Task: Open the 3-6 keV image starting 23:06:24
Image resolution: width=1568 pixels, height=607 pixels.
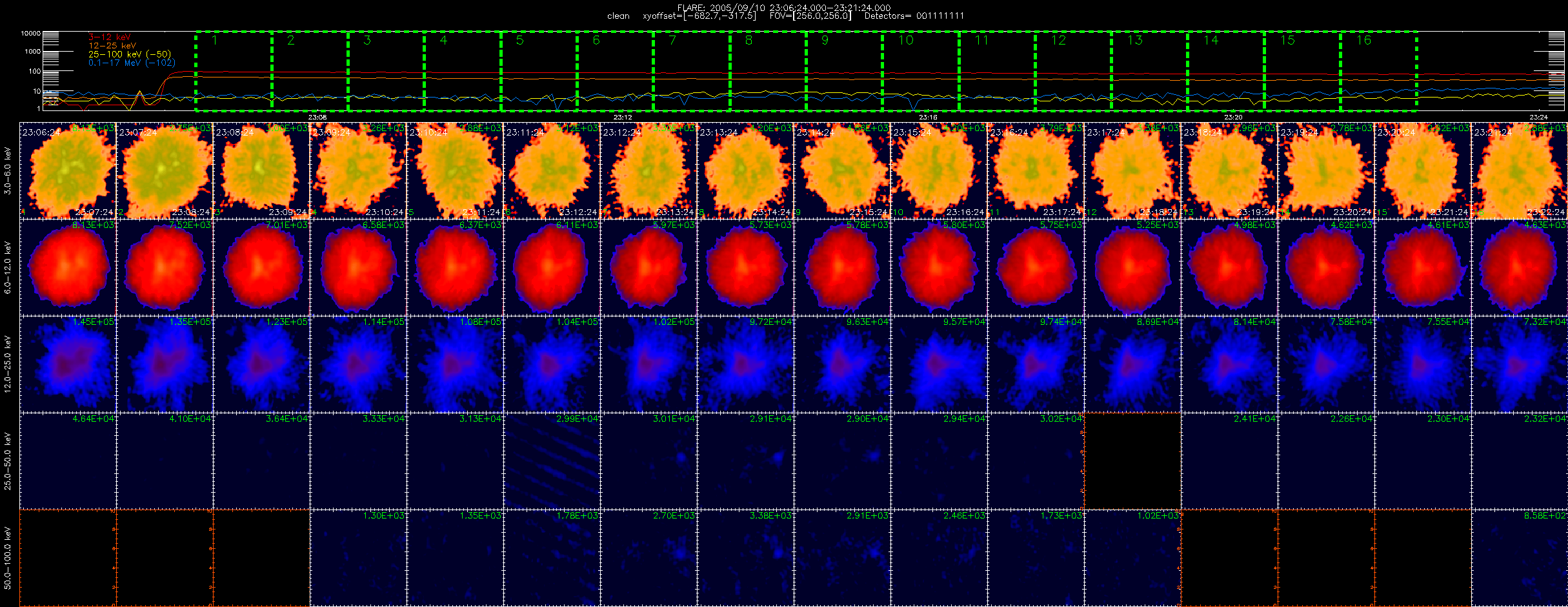Action: click(x=68, y=170)
